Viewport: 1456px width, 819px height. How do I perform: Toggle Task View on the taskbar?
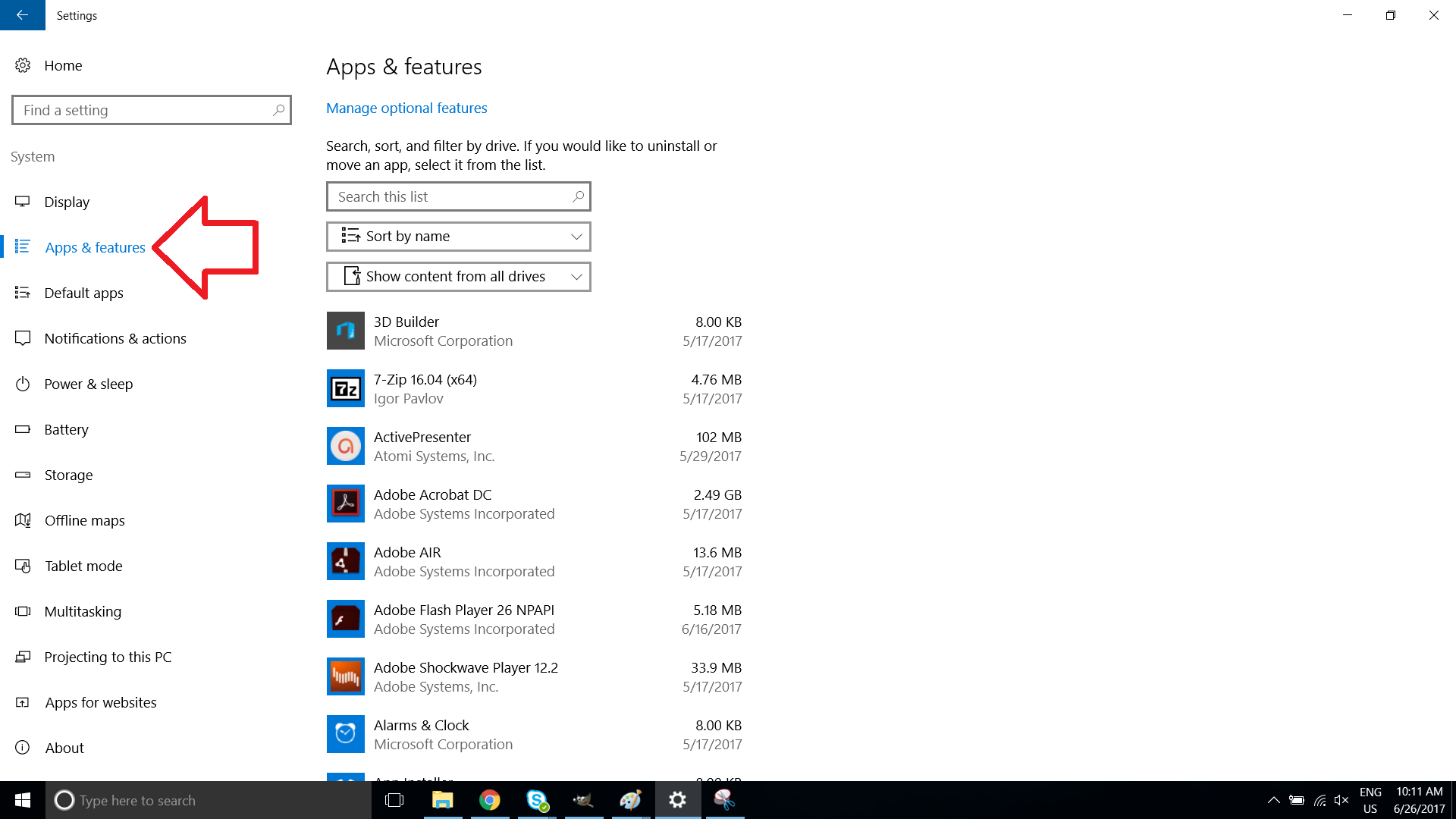pos(394,800)
